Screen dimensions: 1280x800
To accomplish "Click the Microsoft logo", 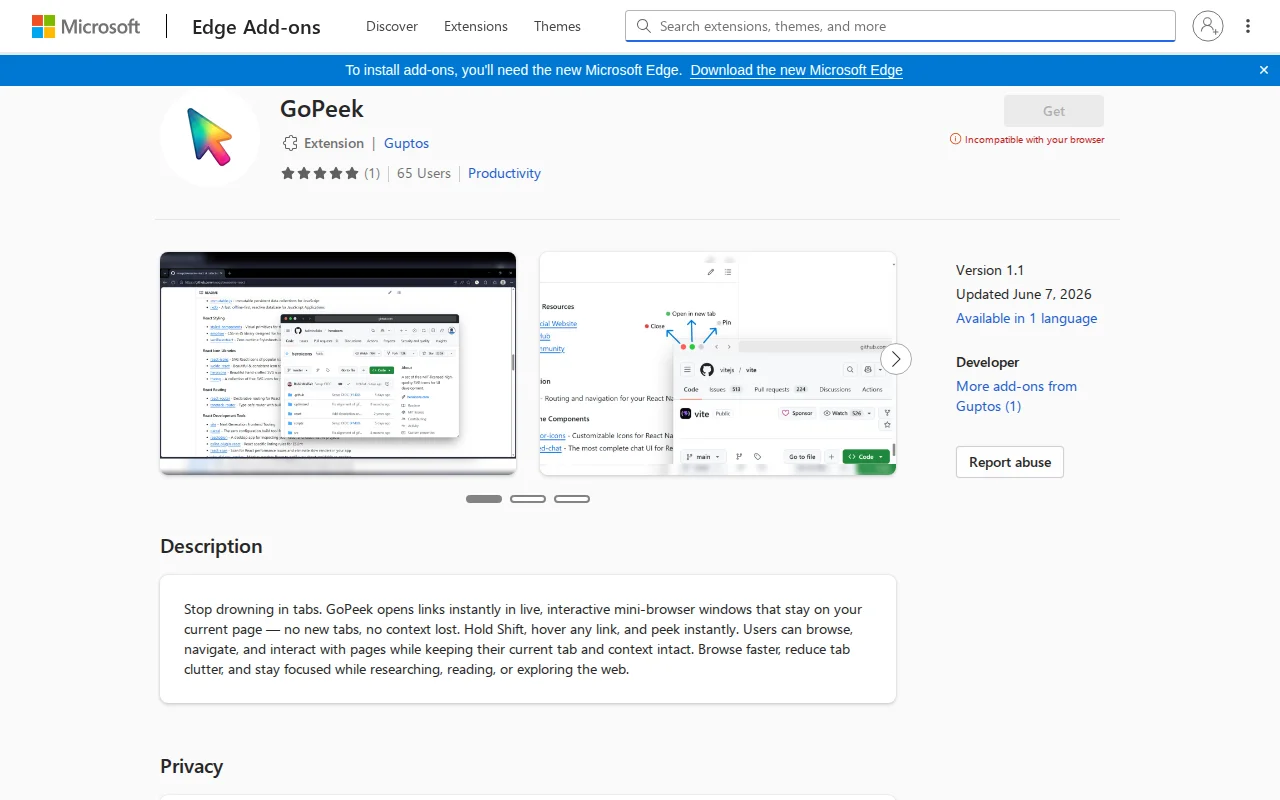I will pyautogui.click(x=86, y=26).
